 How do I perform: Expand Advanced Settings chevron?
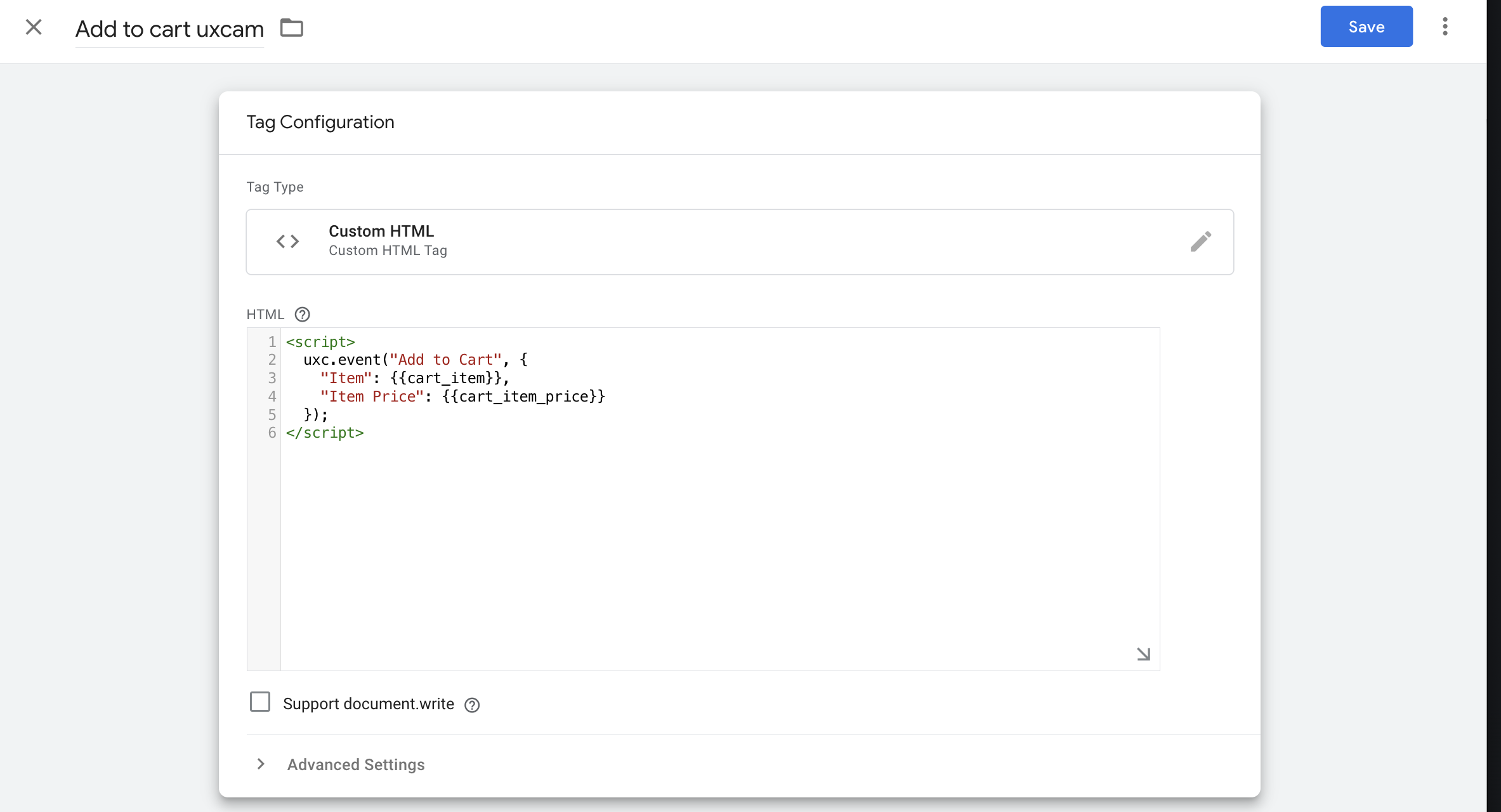pos(261,764)
